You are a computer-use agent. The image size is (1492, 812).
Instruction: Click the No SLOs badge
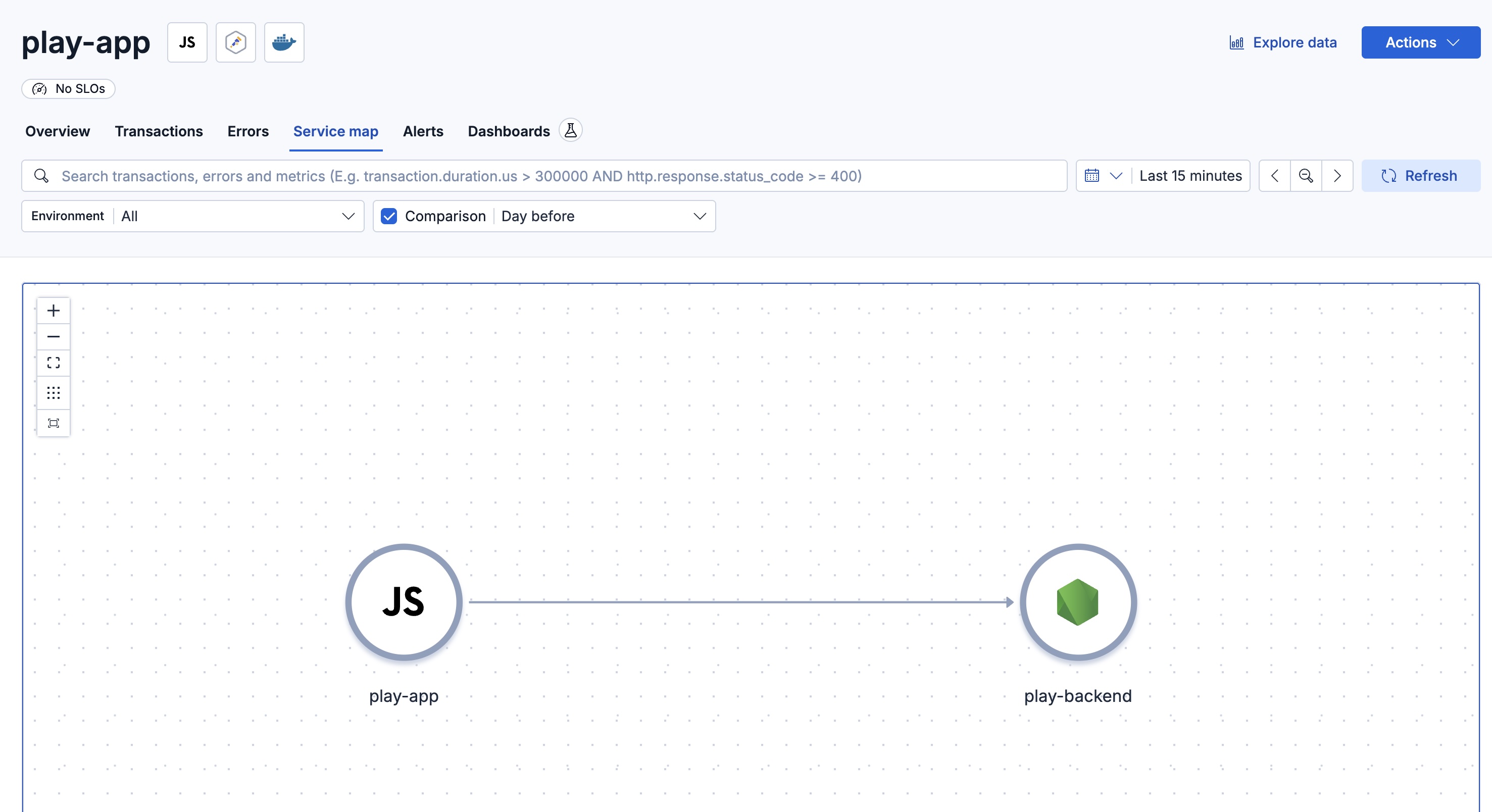tap(68, 88)
